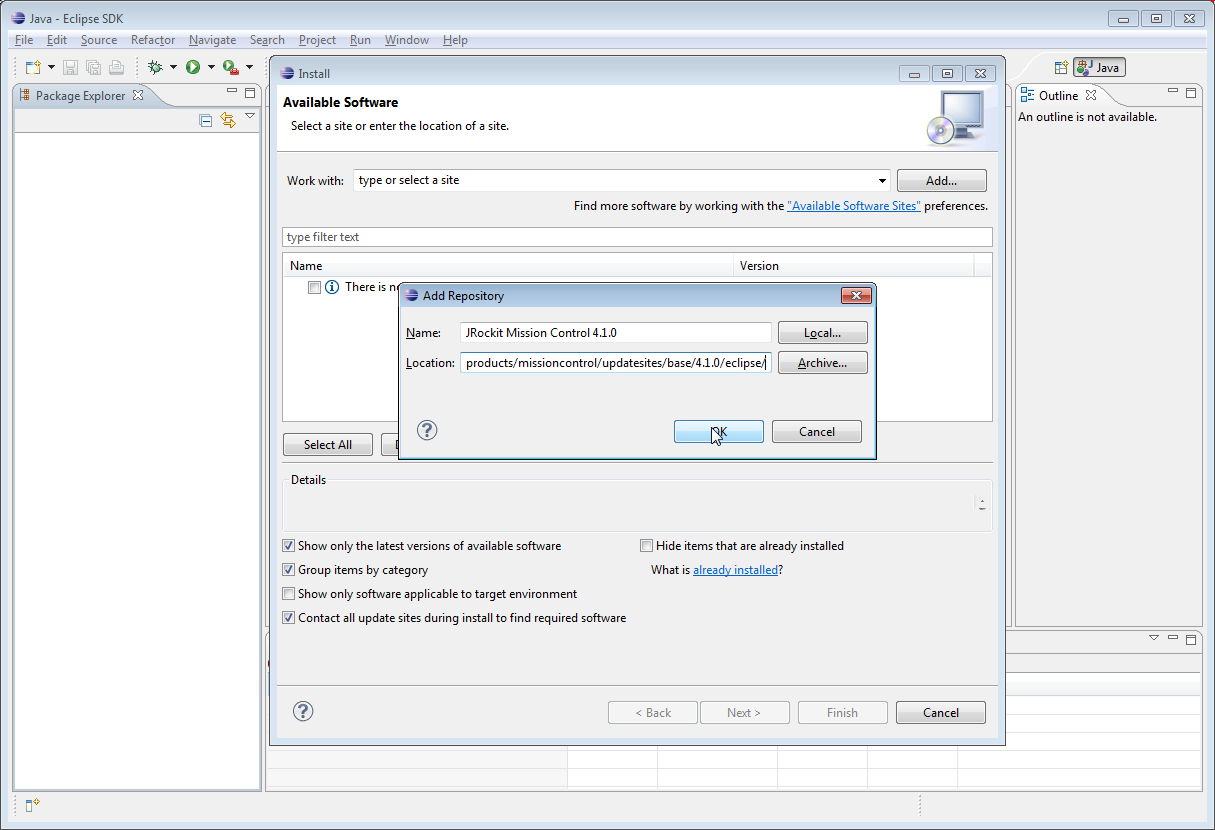Toggle Link with Editor arrows icon
The image size is (1215, 830).
[228, 120]
